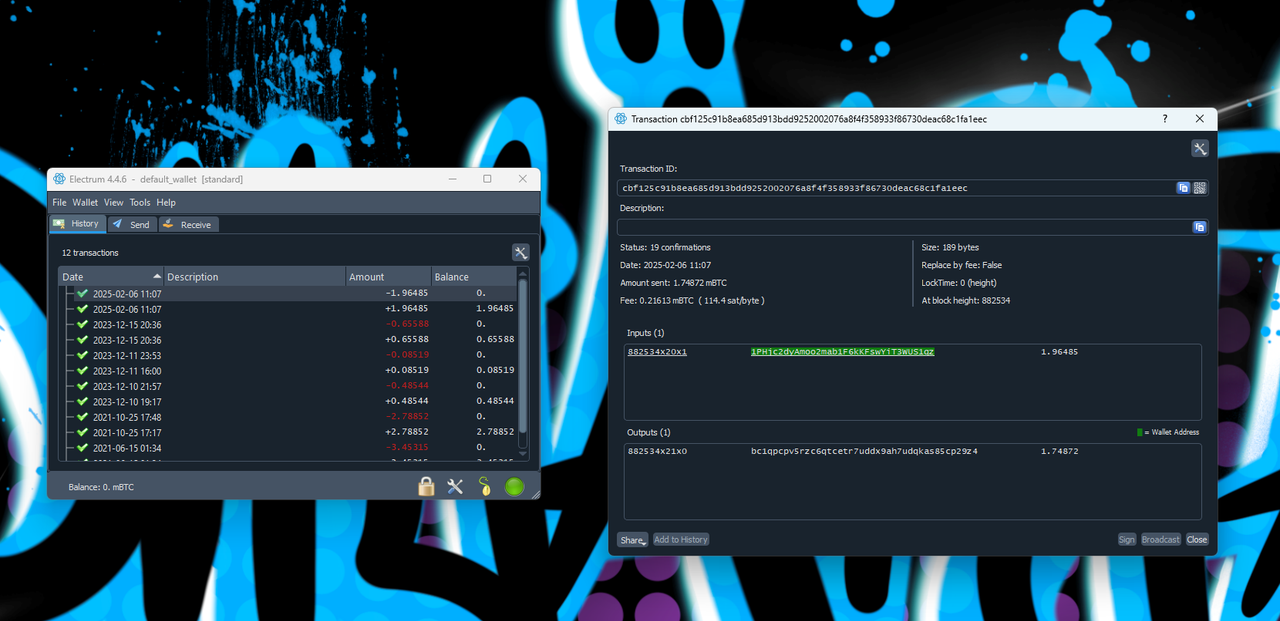Click the seed icon in Electrum status bar

(484, 487)
